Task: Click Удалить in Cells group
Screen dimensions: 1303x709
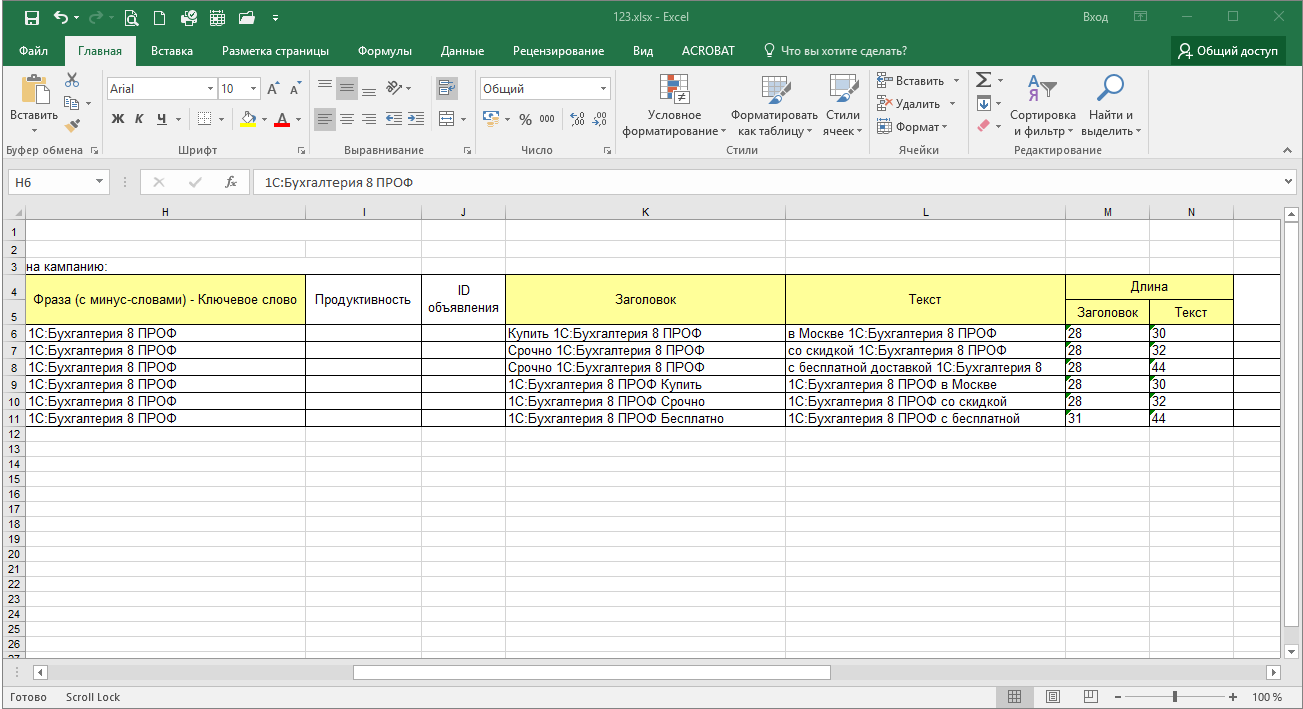Action: click(917, 103)
